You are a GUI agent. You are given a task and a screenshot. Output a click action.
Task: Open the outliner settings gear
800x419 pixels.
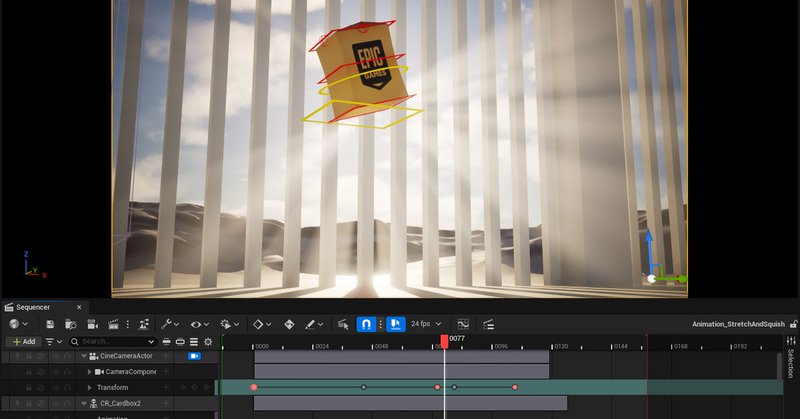tap(208, 341)
